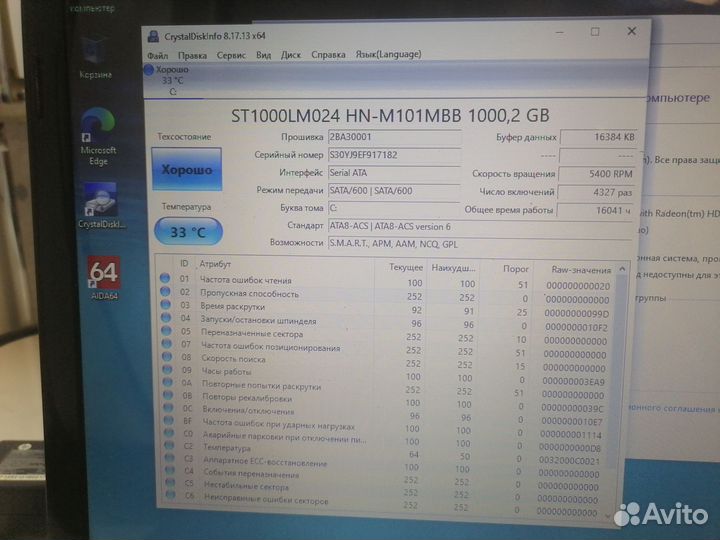The image size is (720, 540).
Task: Click the Интерфейс field Serial ATA
Action: point(394,173)
